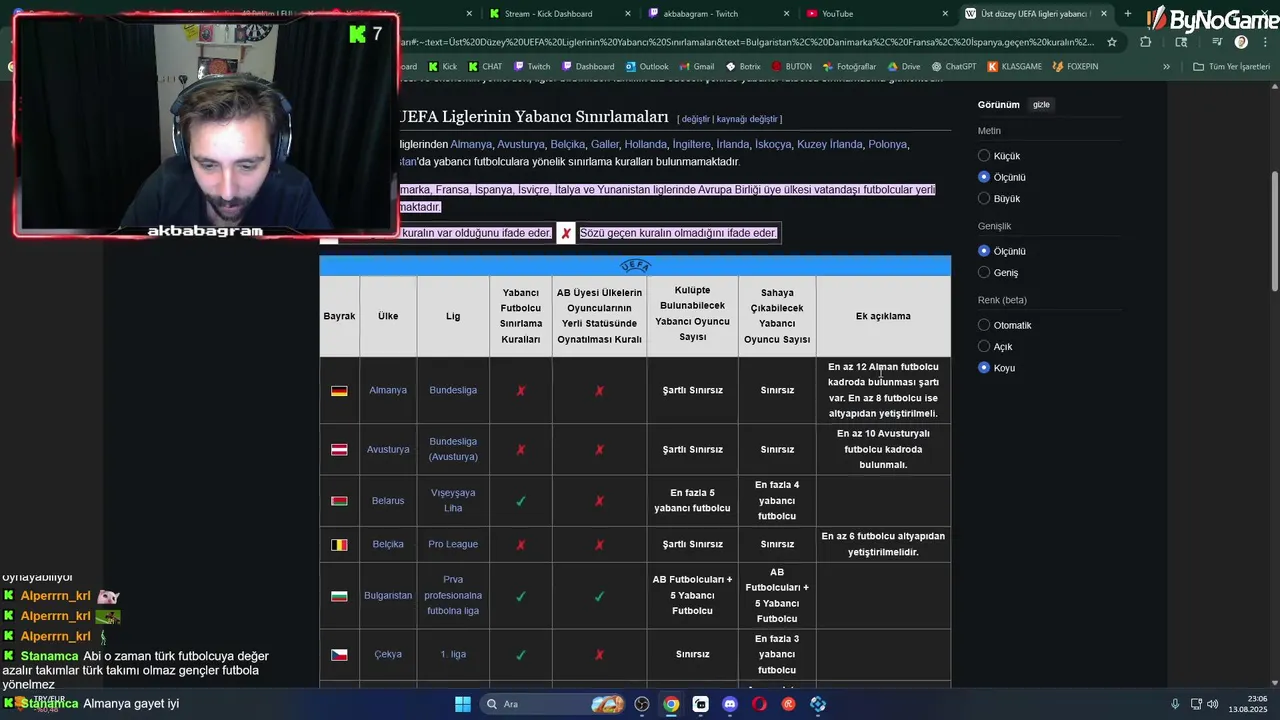Screen dimensions: 1280x720
Task: Open the Windows Start menu
Action: click(463, 704)
